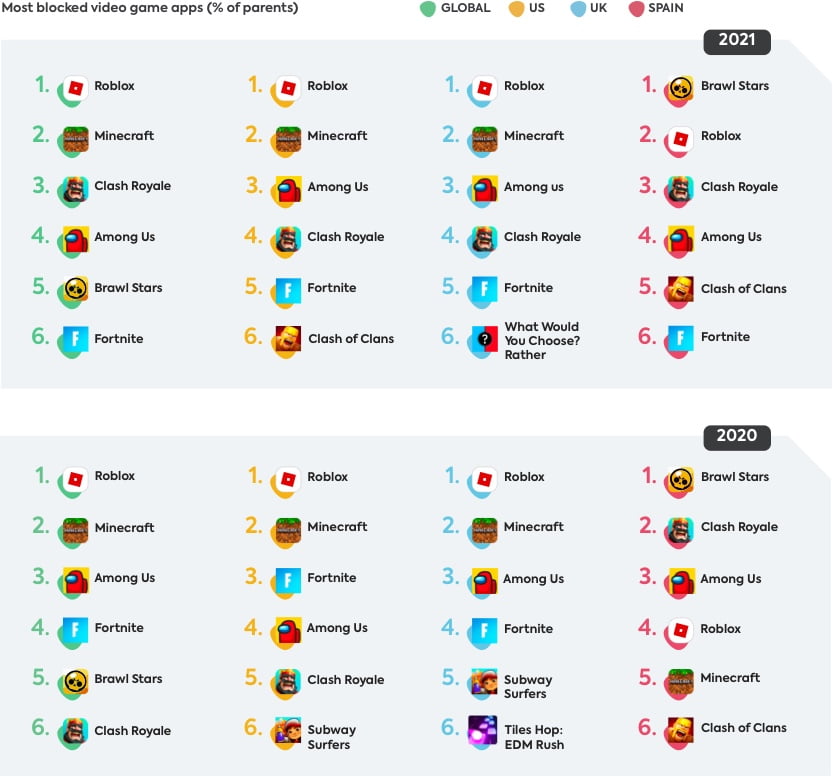Click Clash of Clans icon in 2021 US list

click(x=287, y=339)
